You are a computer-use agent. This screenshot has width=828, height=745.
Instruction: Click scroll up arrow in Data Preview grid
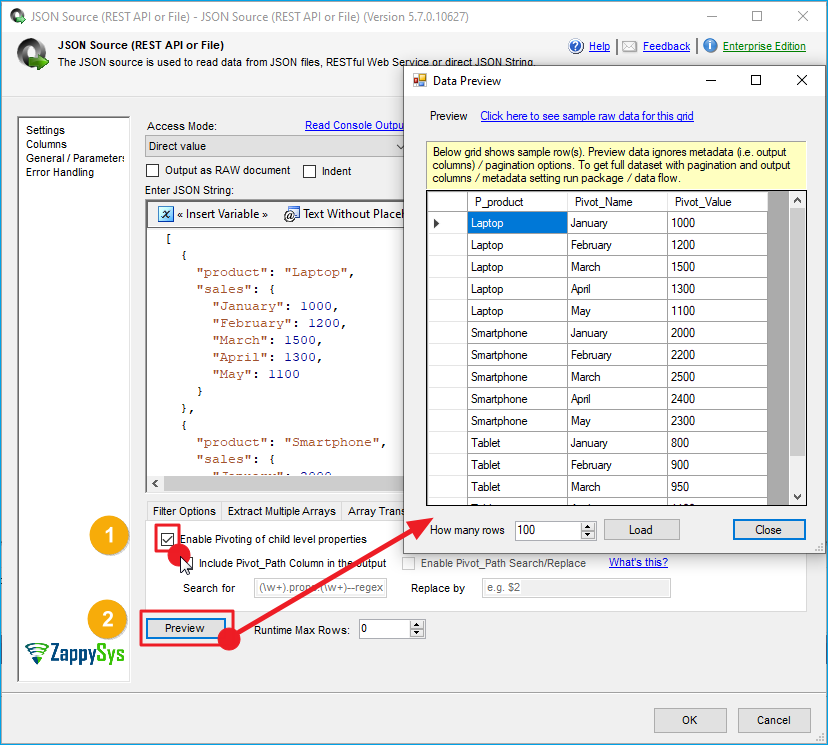click(x=797, y=200)
